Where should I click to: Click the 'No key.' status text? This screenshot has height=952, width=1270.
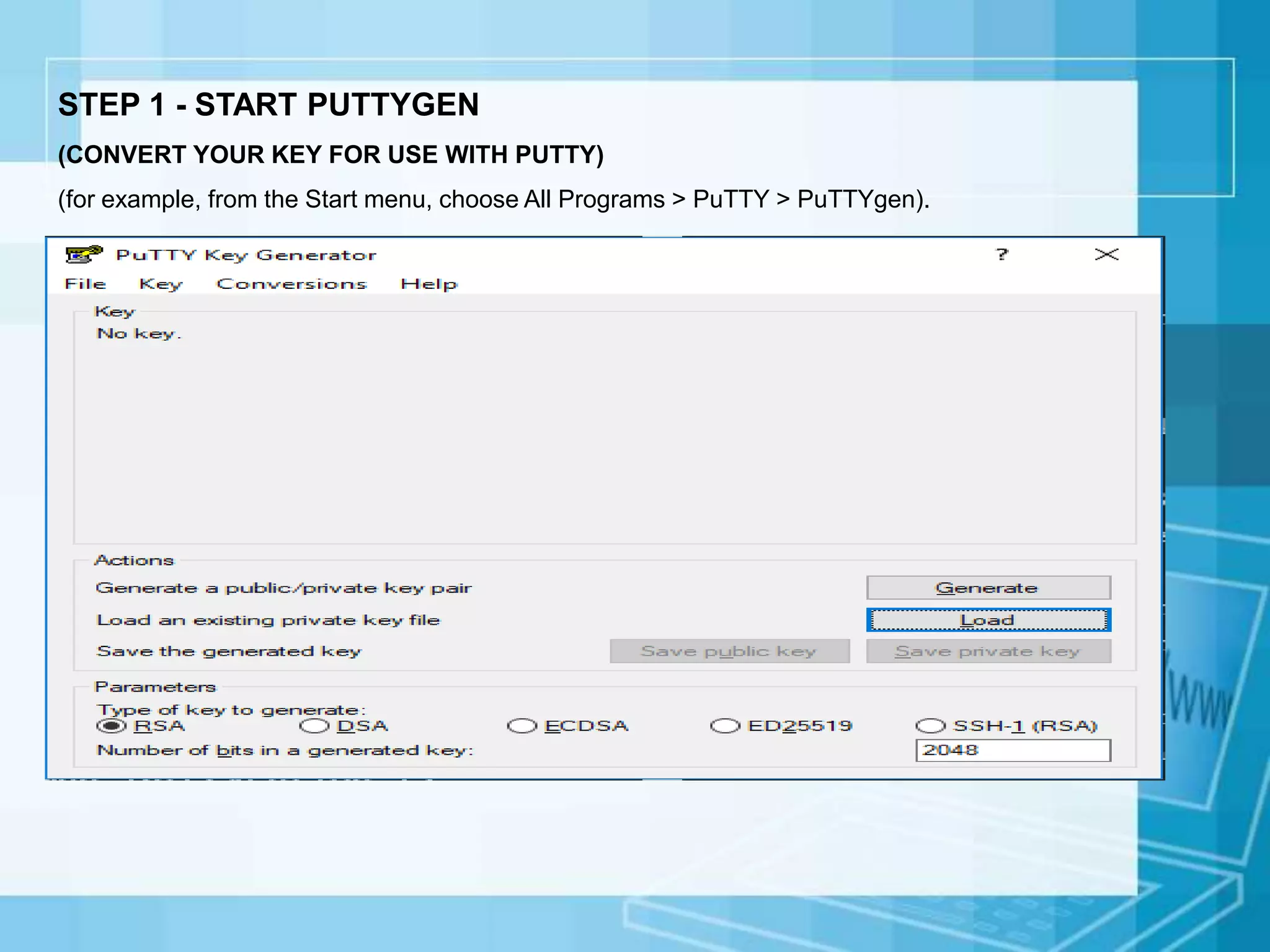[x=139, y=334]
